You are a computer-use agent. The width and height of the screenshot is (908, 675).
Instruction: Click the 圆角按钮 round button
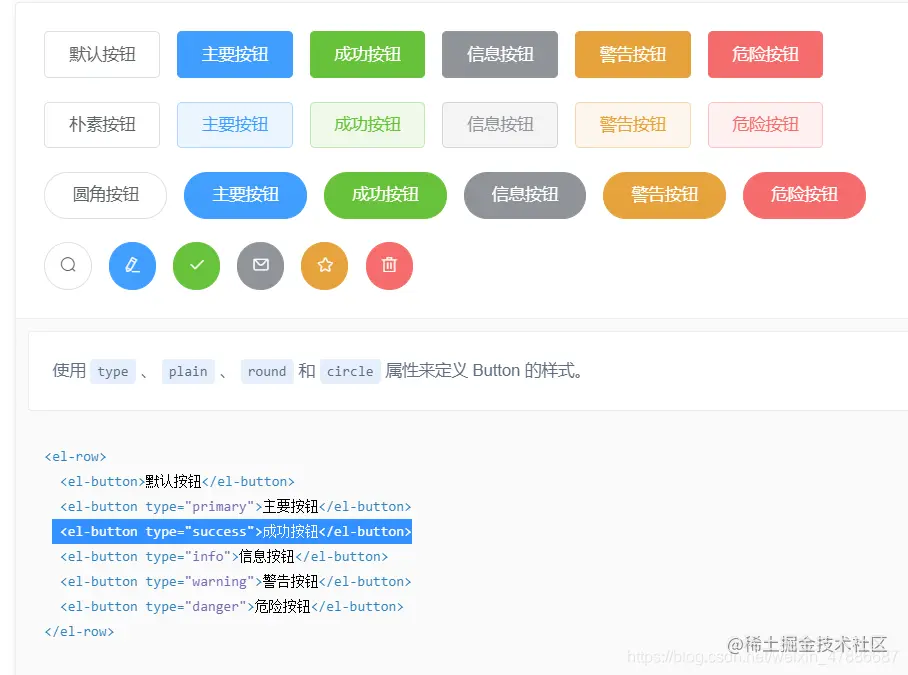pyautogui.click(x=105, y=195)
